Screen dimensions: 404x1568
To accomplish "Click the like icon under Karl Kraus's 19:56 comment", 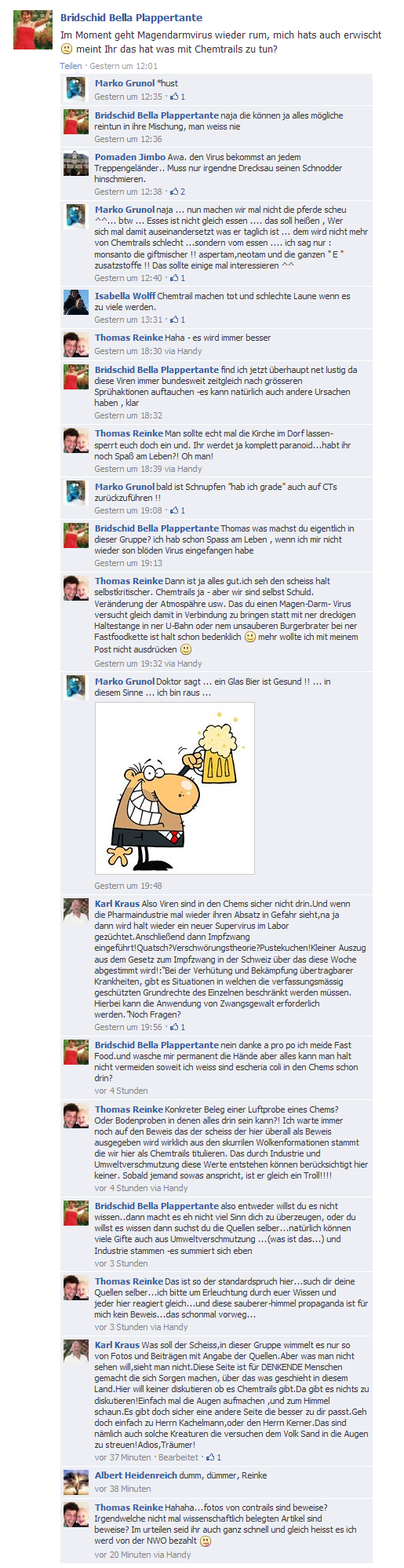I will pos(174,1027).
